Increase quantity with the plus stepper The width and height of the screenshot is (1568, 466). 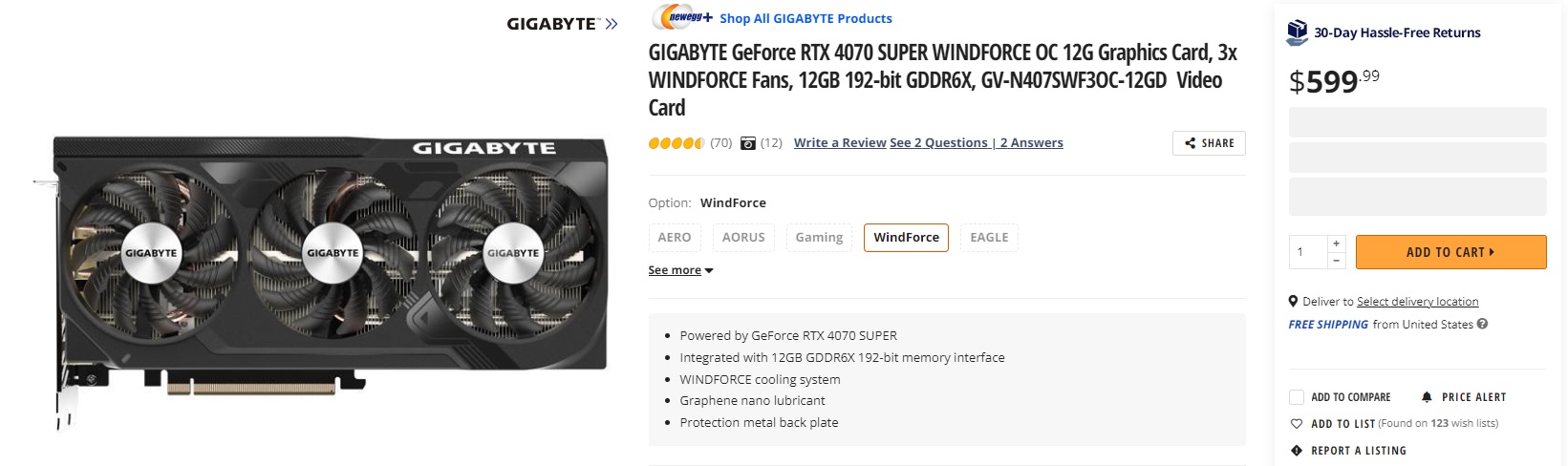(x=1336, y=244)
